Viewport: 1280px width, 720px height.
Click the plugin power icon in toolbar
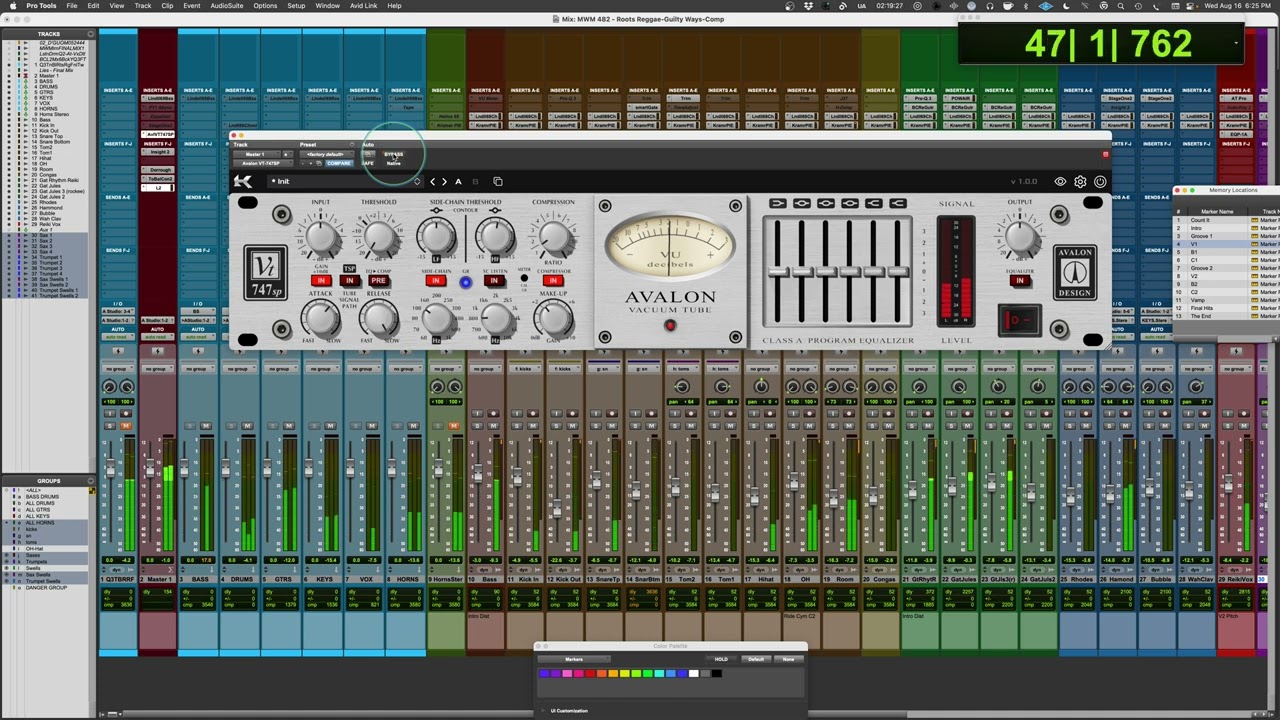1100,182
